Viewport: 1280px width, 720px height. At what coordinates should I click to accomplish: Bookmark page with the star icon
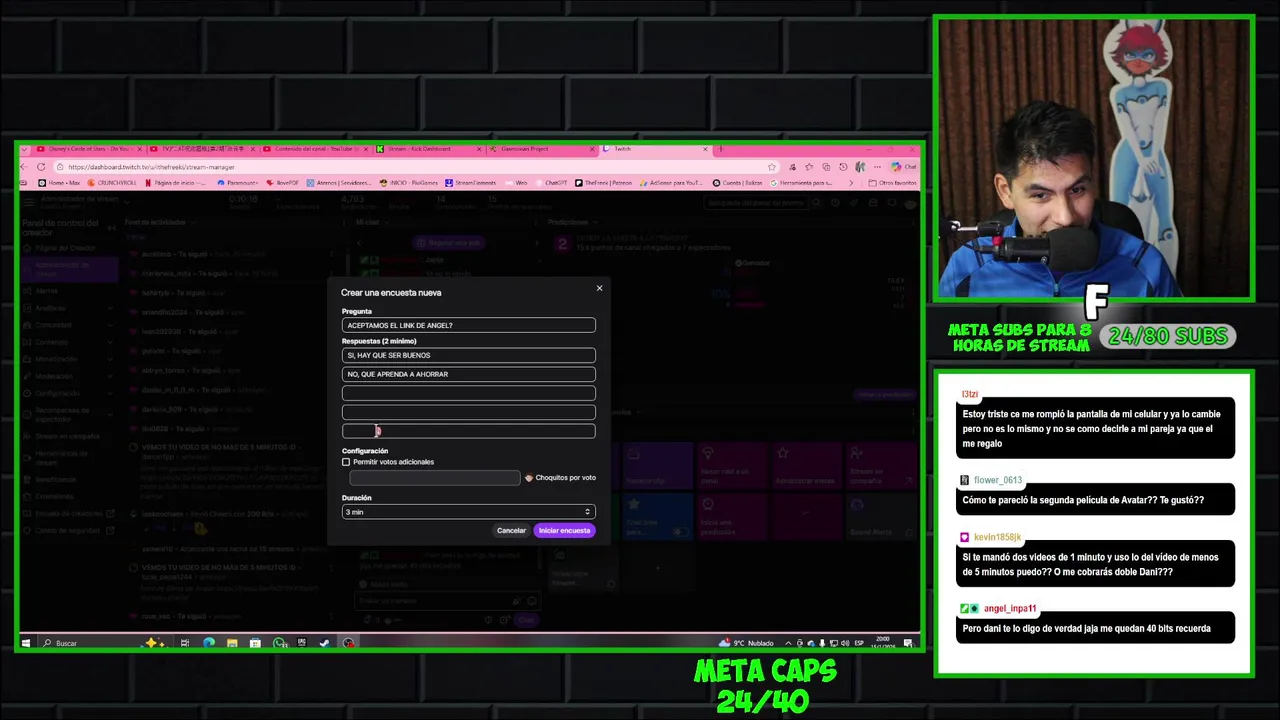point(772,167)
